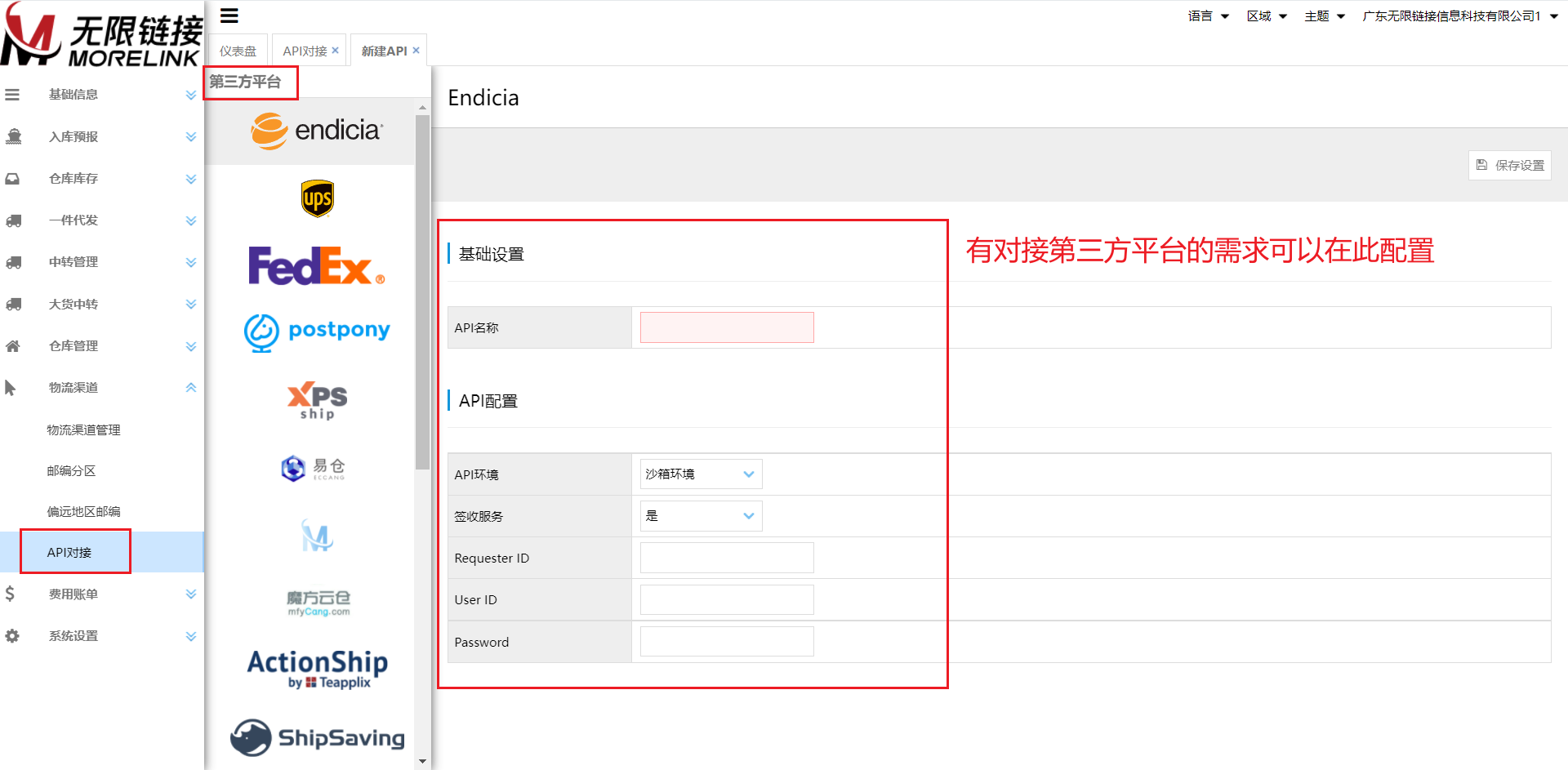Close the 新建API tab
1568x770 pixels.
pos(416,51)
